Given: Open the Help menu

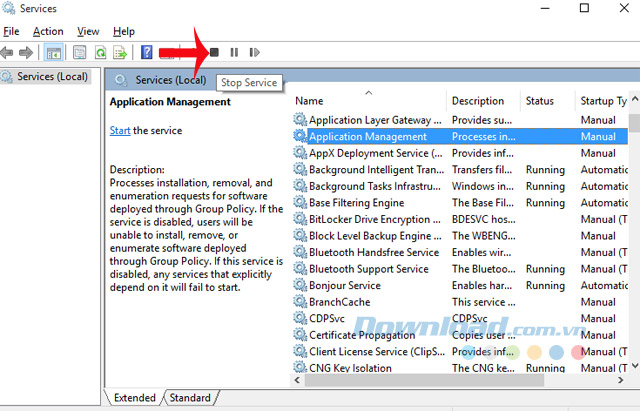Looking at the screenshot, I should pos(124,31).
